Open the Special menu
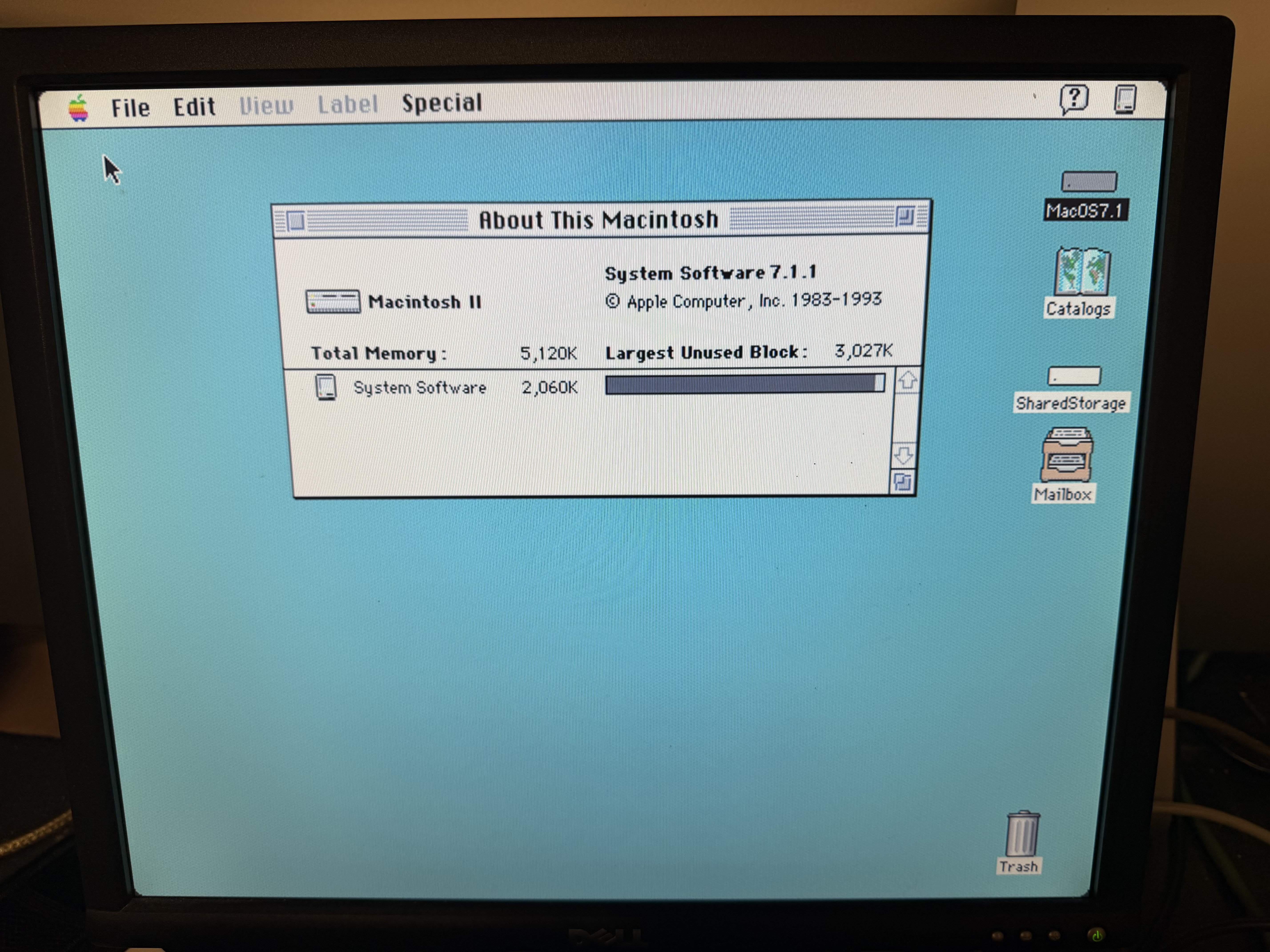The height and width of the screenshot is (952, 1270). (x=442, y=103)
